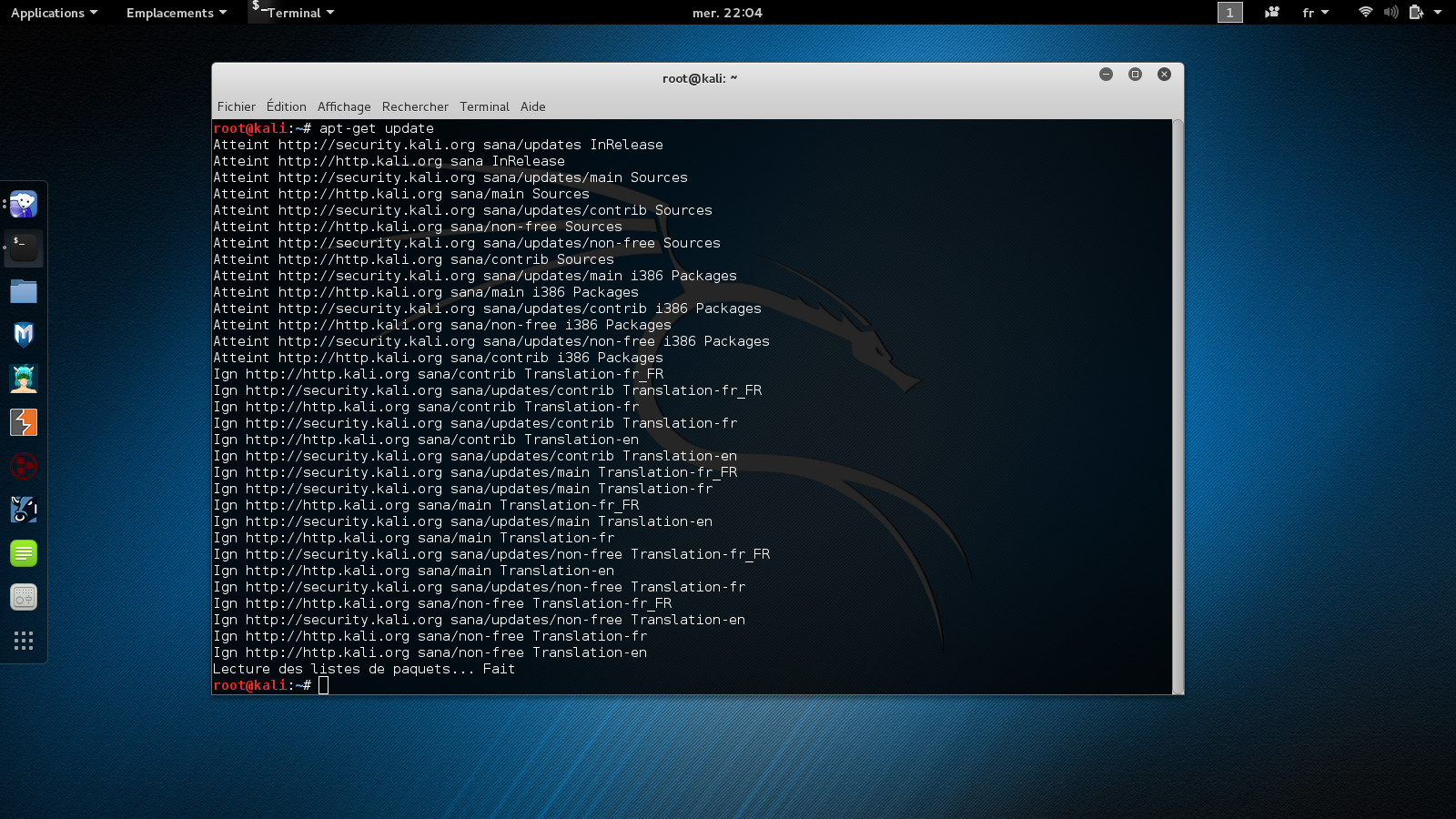Screen dimensions: 1456x819
Task: Click line 'Lecture des listes de paquets... Fait'
Action: (x=364, y=669)
